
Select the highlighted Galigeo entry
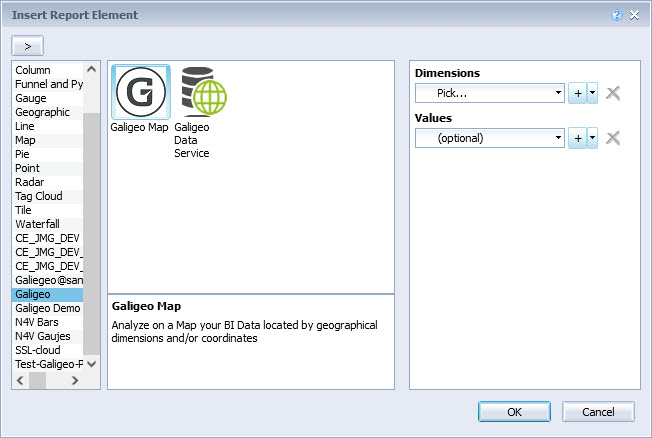coord(48,294)
